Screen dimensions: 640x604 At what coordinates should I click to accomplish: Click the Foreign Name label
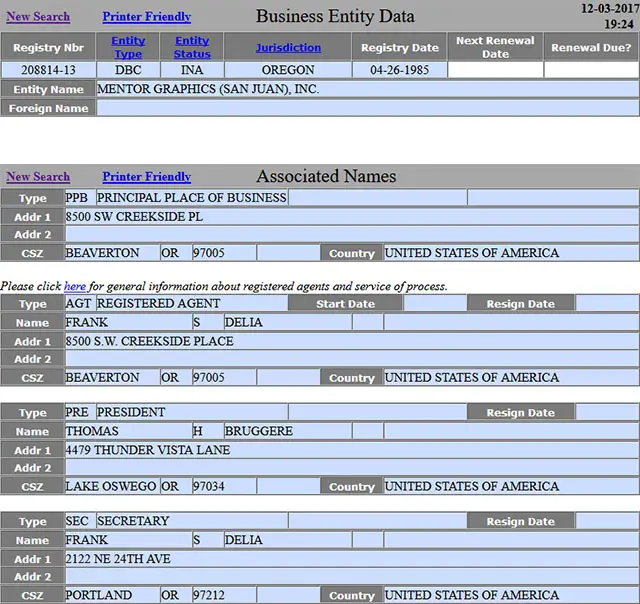point(48,108)
